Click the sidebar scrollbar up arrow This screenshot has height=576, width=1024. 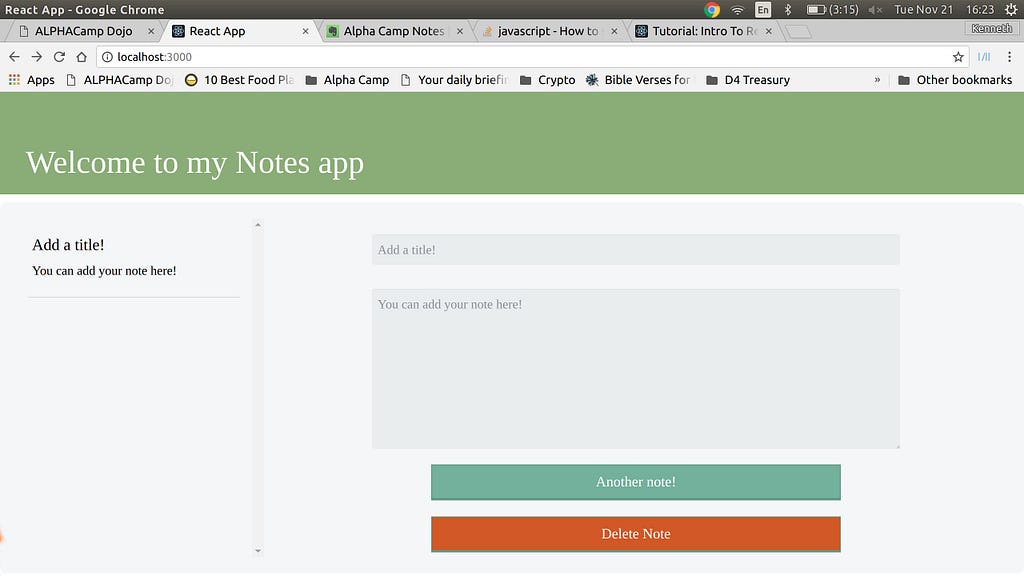click(258, 225)
